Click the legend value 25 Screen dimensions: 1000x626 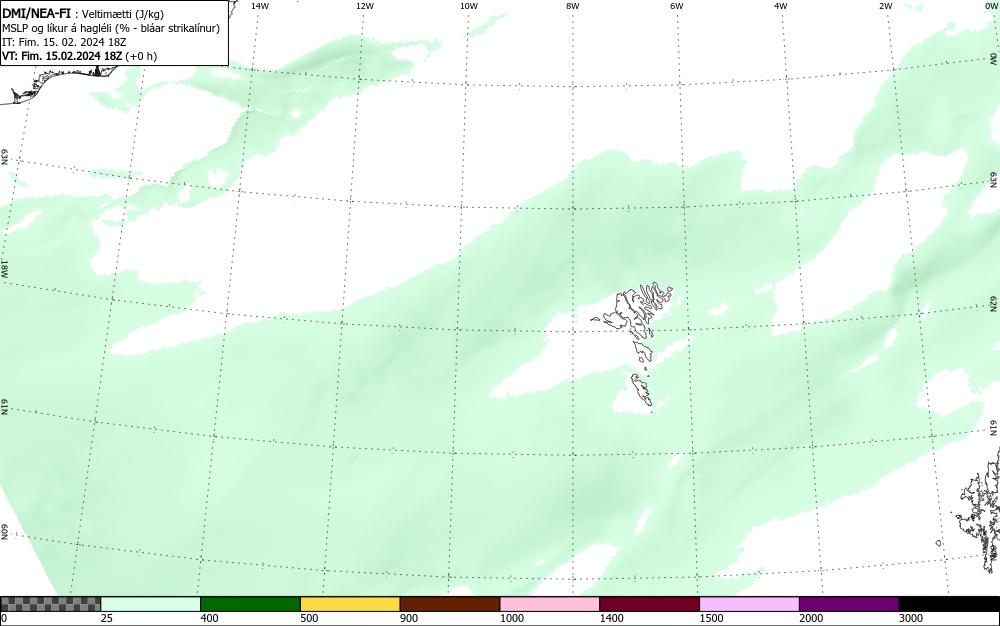pos(107,618)
